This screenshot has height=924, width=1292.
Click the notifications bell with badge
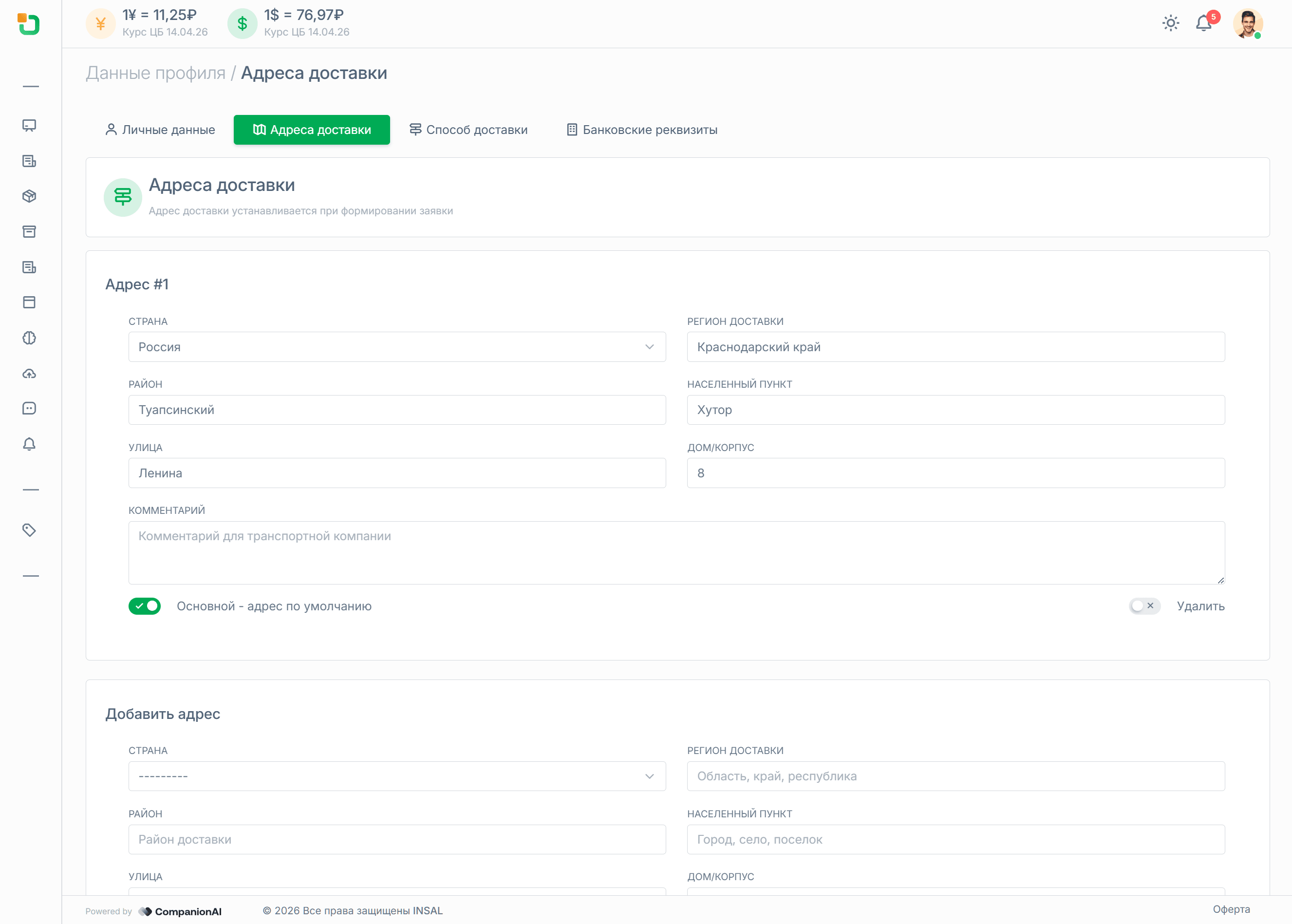coord(1204,23)
